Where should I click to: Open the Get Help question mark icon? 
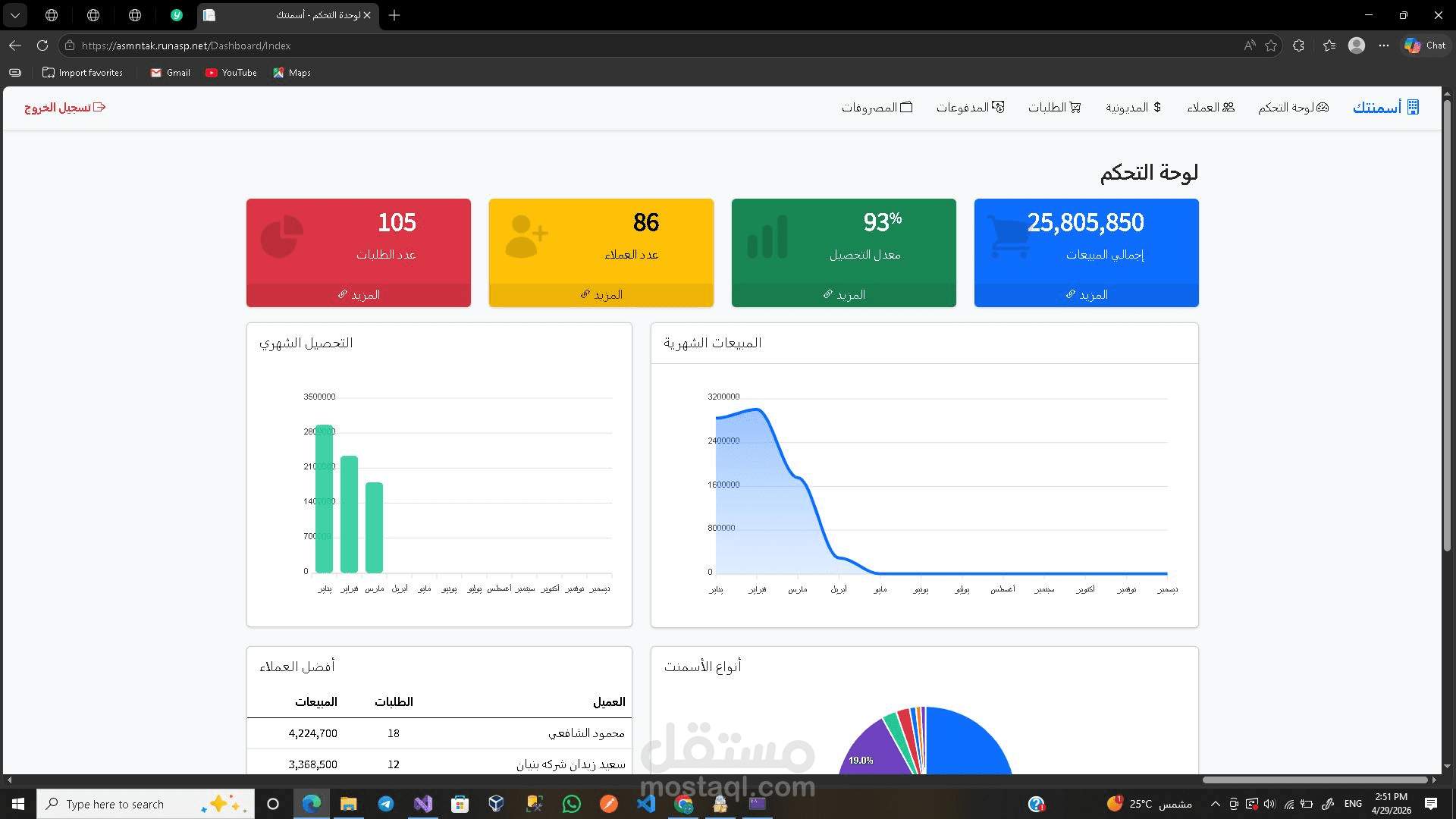point(1037,804)
